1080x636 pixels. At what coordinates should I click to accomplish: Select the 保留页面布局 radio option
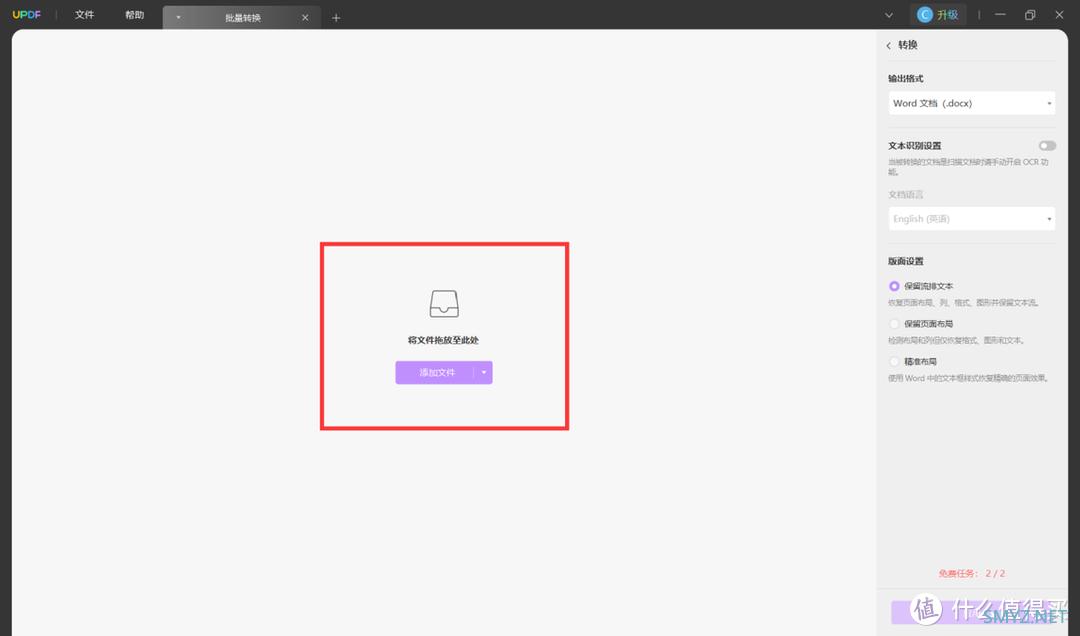[x=894, y=324]
